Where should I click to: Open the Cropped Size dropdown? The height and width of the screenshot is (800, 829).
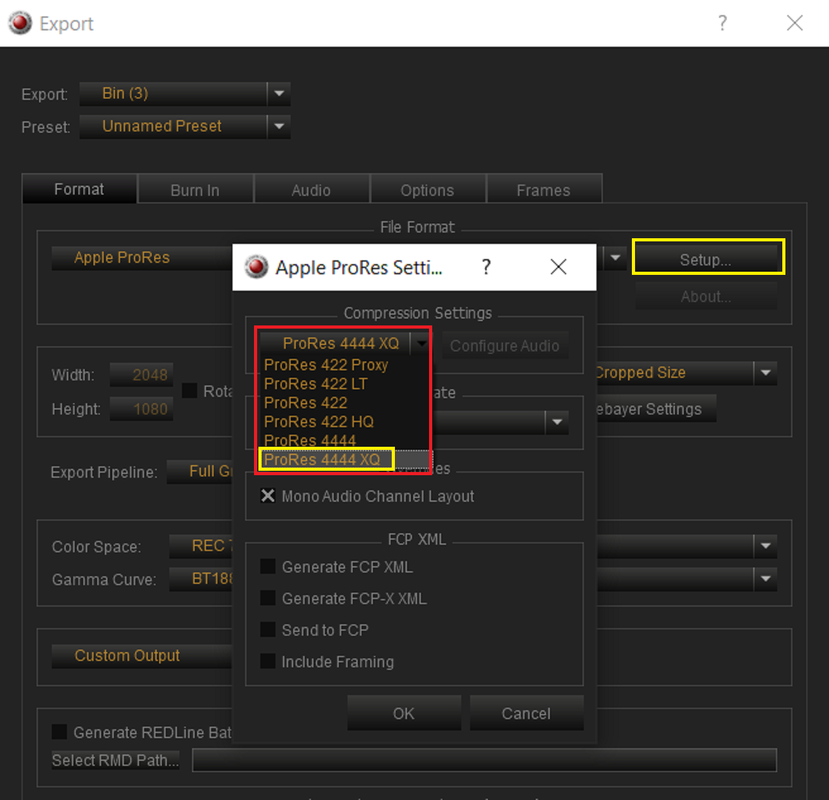click(x=686, y=373)
